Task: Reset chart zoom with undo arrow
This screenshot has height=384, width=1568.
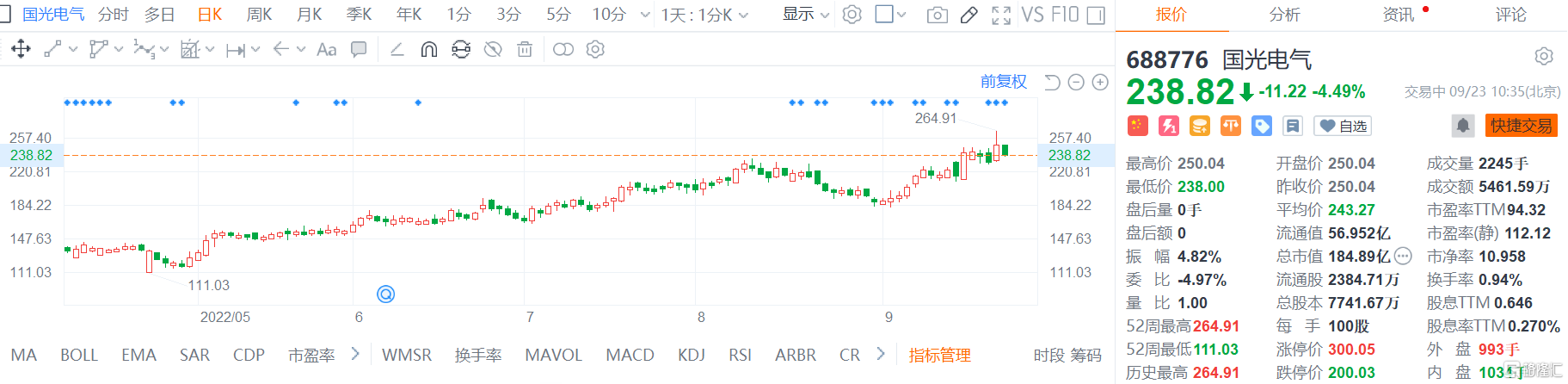Action: (x=1052, y=82)
